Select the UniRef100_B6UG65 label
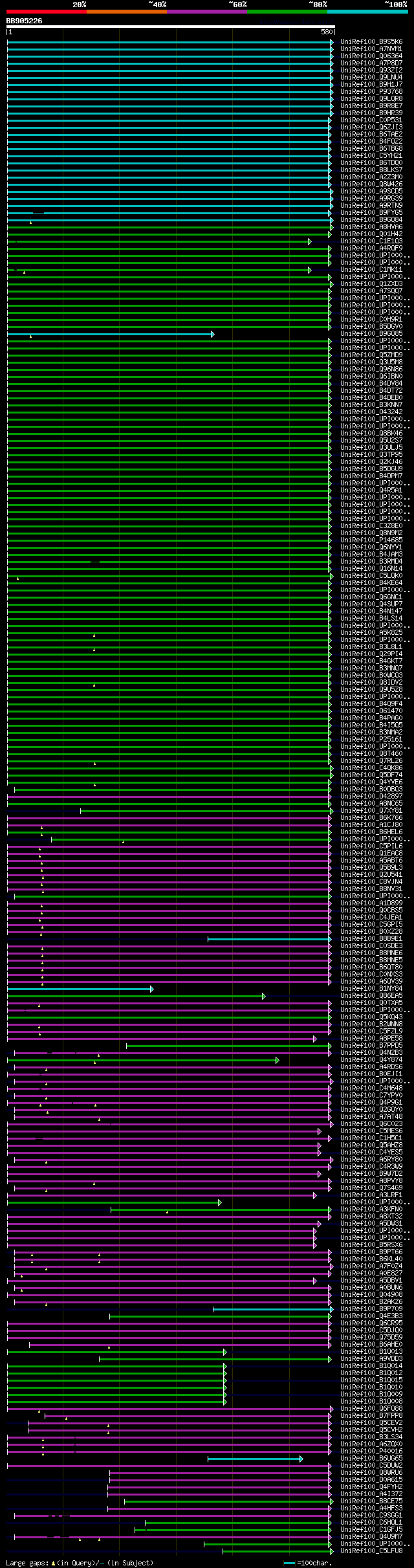Image resolution: width=414 pixels, height=1568 pixels. pos(371,1458)
